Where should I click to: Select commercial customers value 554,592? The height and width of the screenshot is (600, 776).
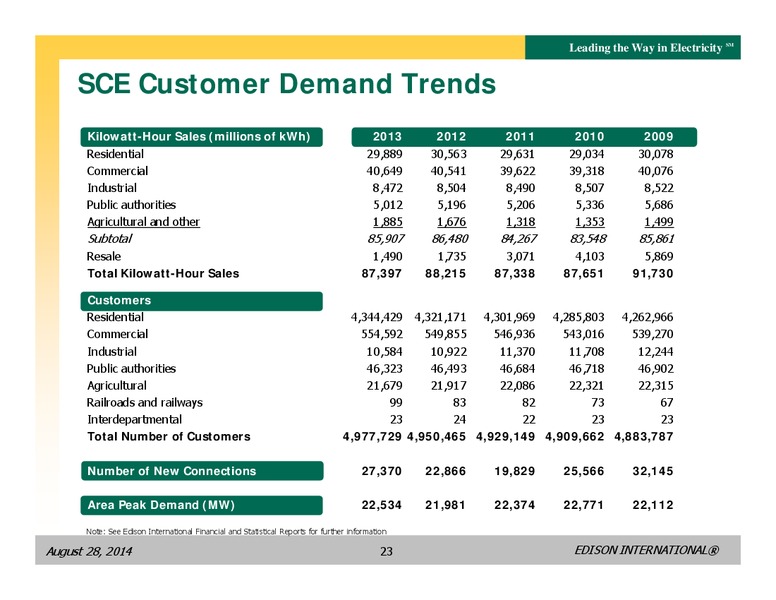coord(382,334)
